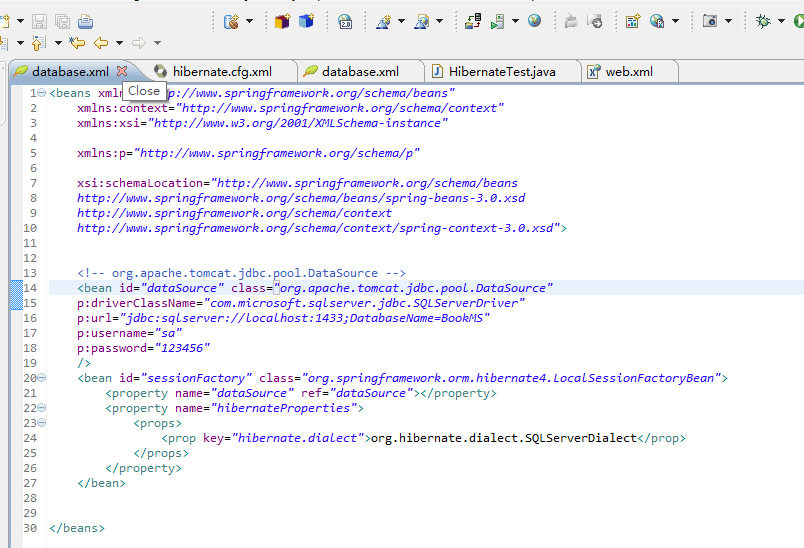Click the closing </beans> tag
The height and width of the screenshot is (548, 804).
[77, 528]
